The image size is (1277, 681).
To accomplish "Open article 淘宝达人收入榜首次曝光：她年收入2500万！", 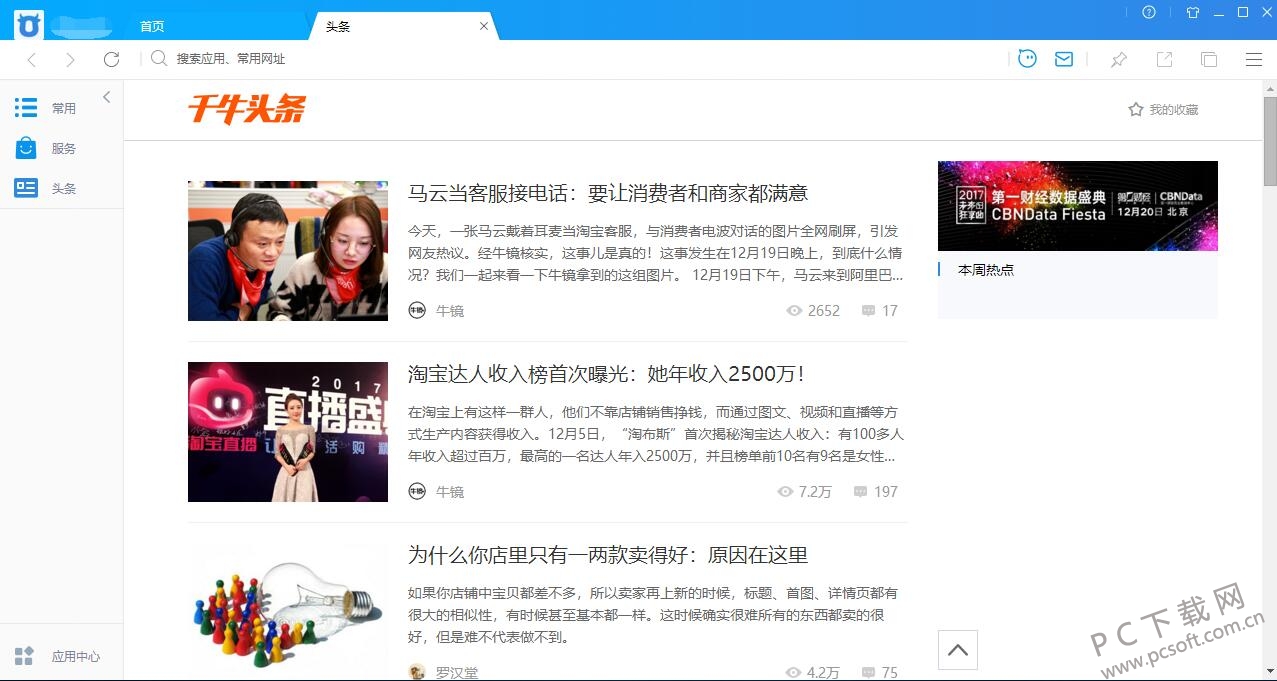I will (607, 374).
